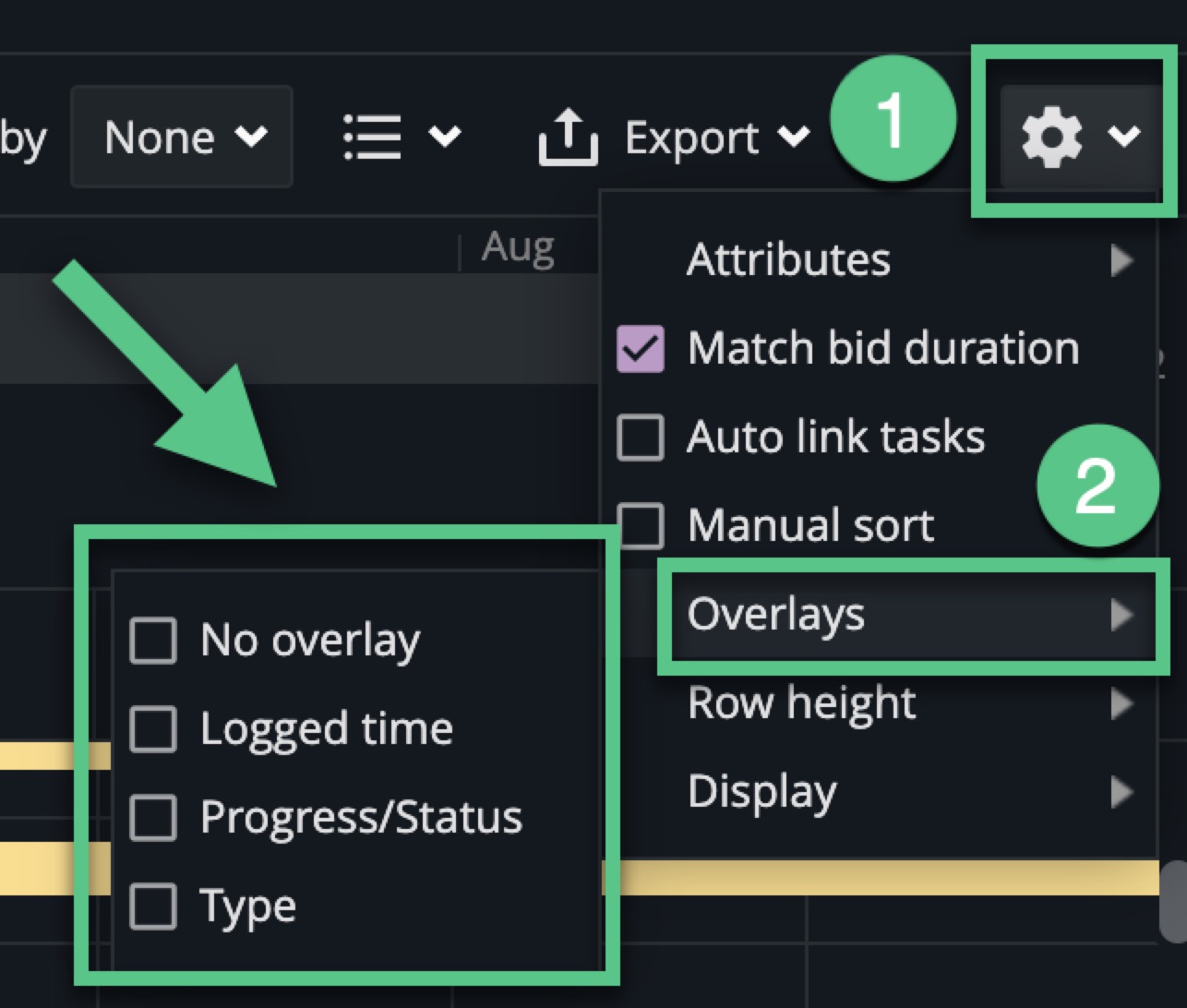Open the Row height submenu
The width and height of the screenshot is (1187, 1008).
tap(877, 703)
